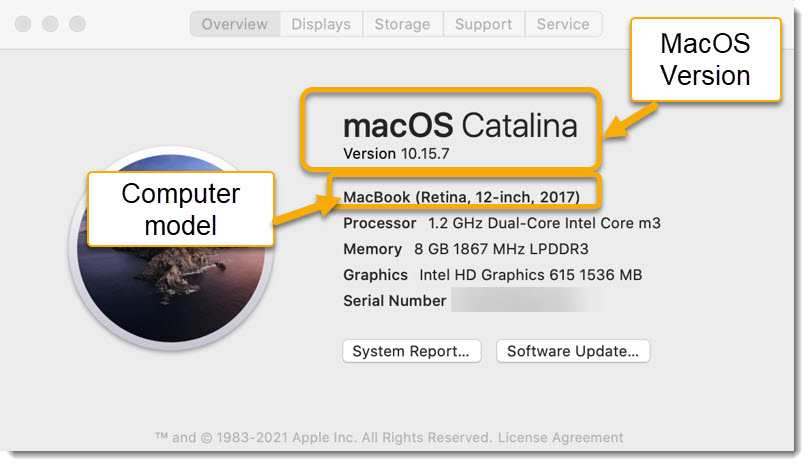The width and height of the screenshot is (809, 466).
Task: Open the Storage tab
Action: pyautogui.click(x=402, y=24)
